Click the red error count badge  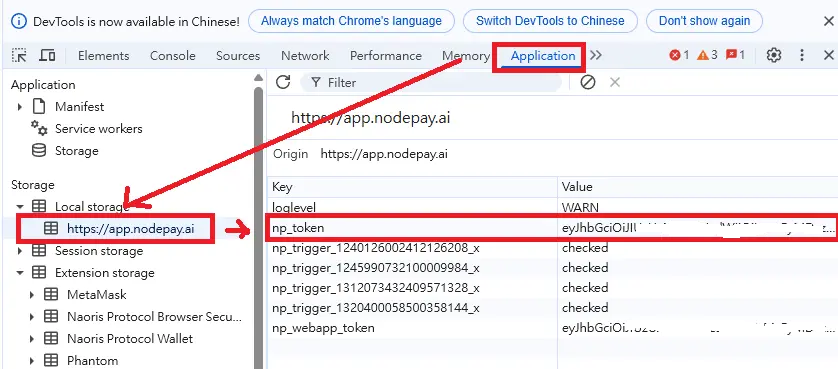pyautogui.click(x=679, y=55)
